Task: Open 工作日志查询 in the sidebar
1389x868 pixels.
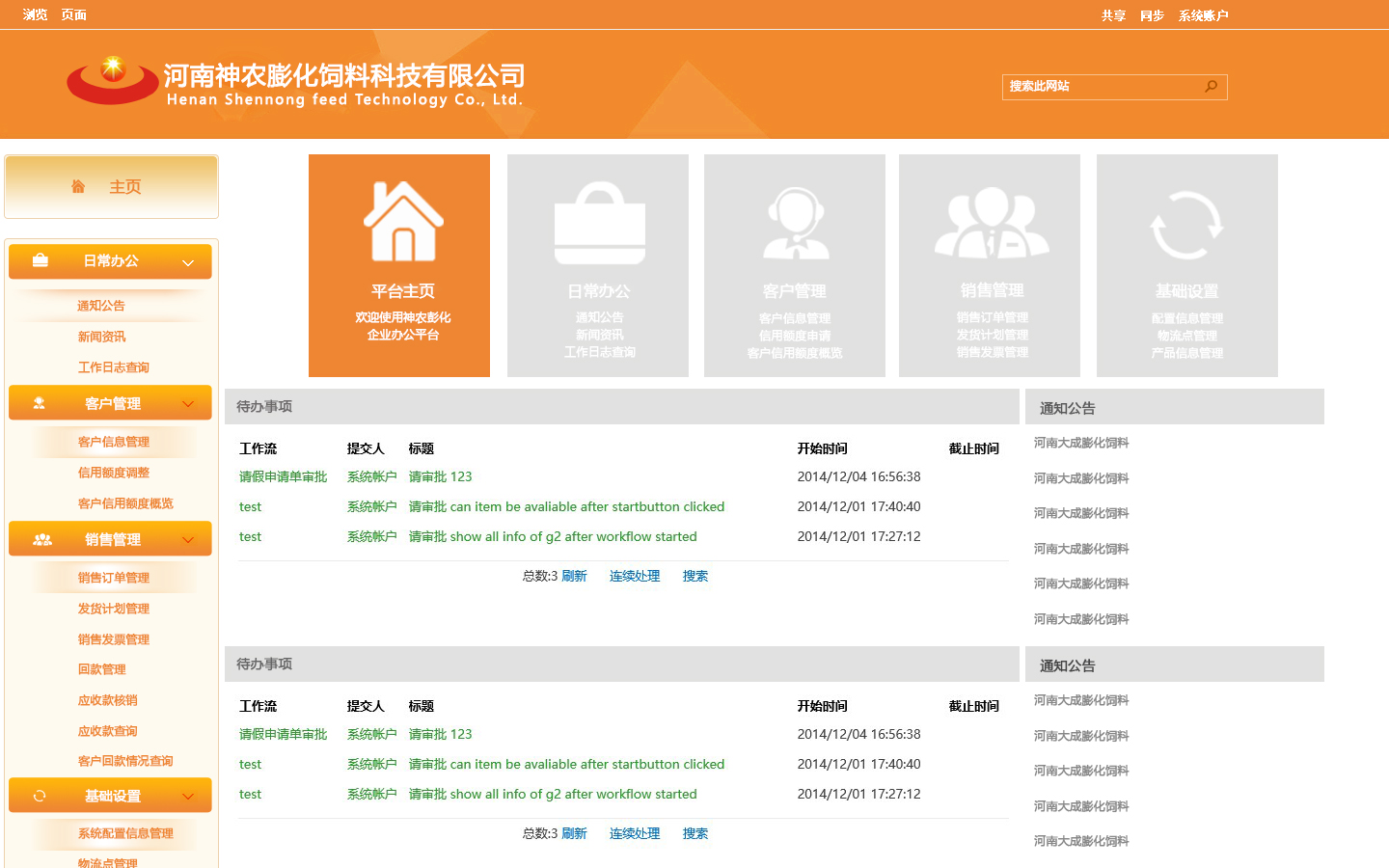Action: click(x=114, y=367)
